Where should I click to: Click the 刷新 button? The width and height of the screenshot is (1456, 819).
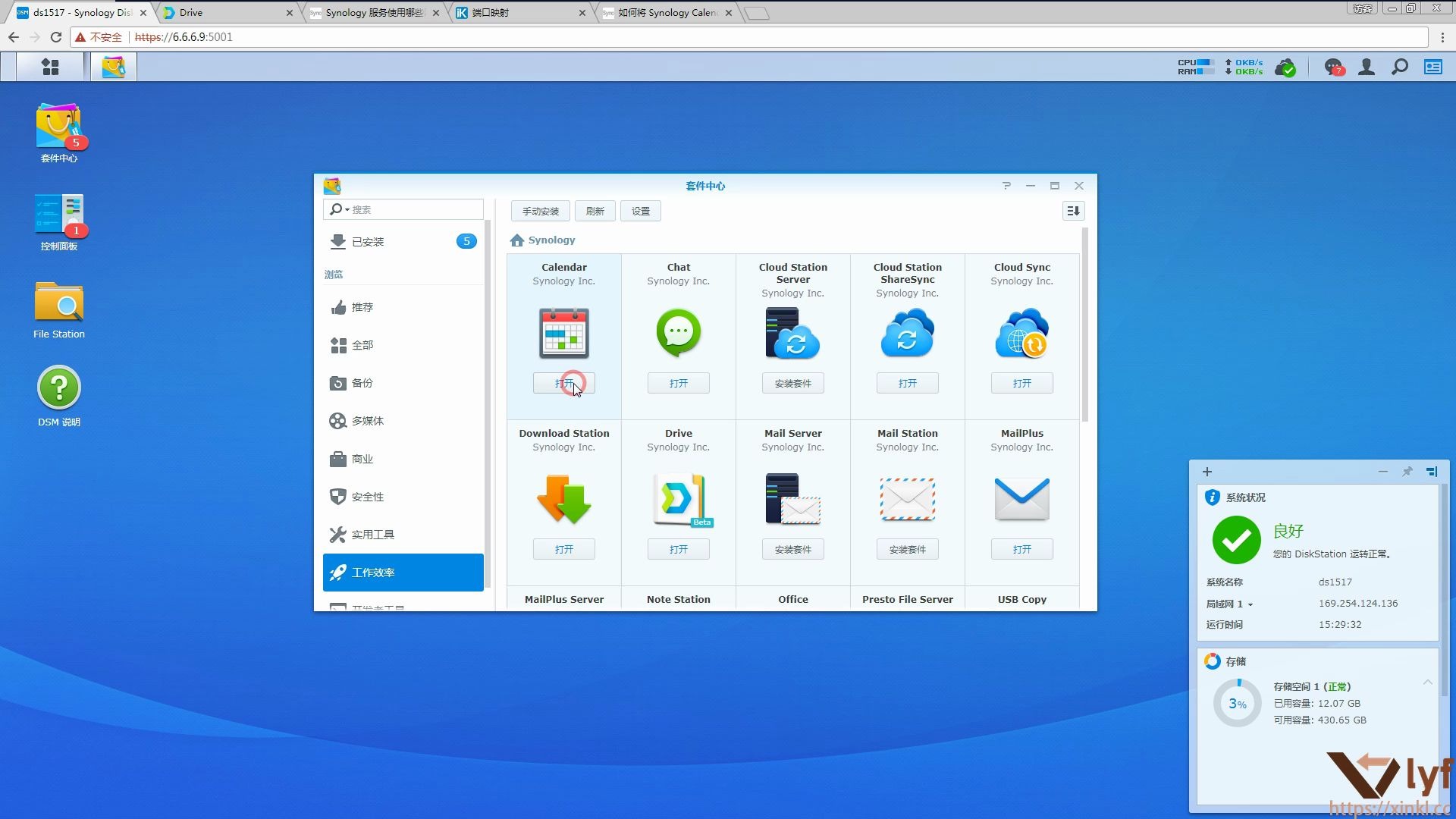tap(595, 211)
